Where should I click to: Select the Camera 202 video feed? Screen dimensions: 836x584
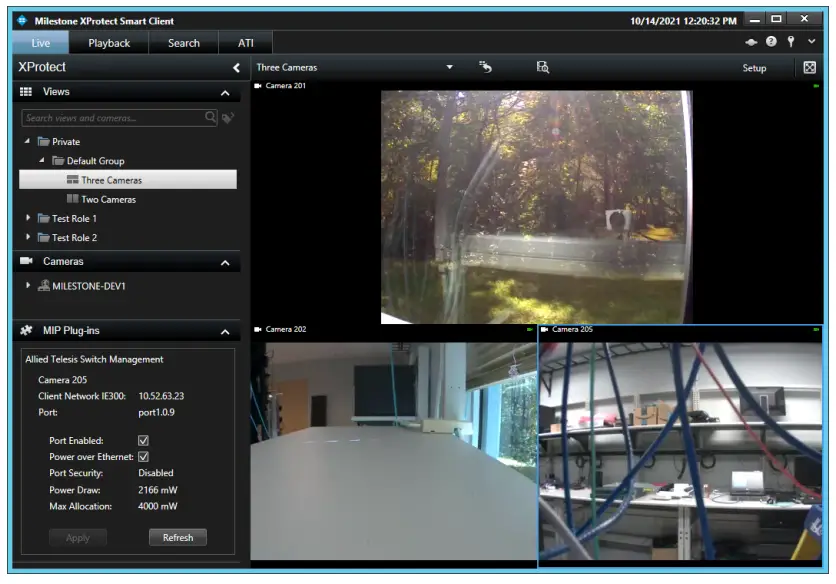(393, 451)
